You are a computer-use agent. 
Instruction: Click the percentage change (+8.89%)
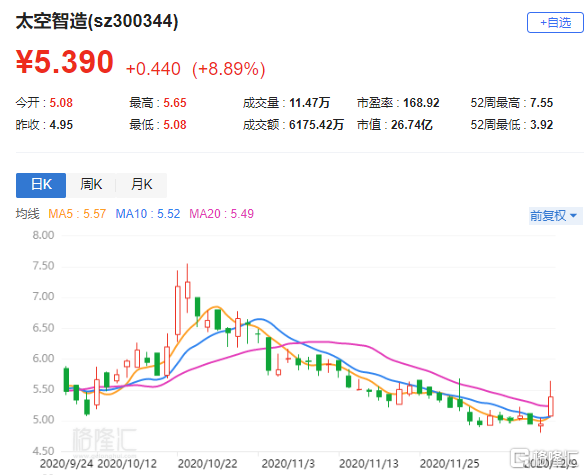(229, 69)
